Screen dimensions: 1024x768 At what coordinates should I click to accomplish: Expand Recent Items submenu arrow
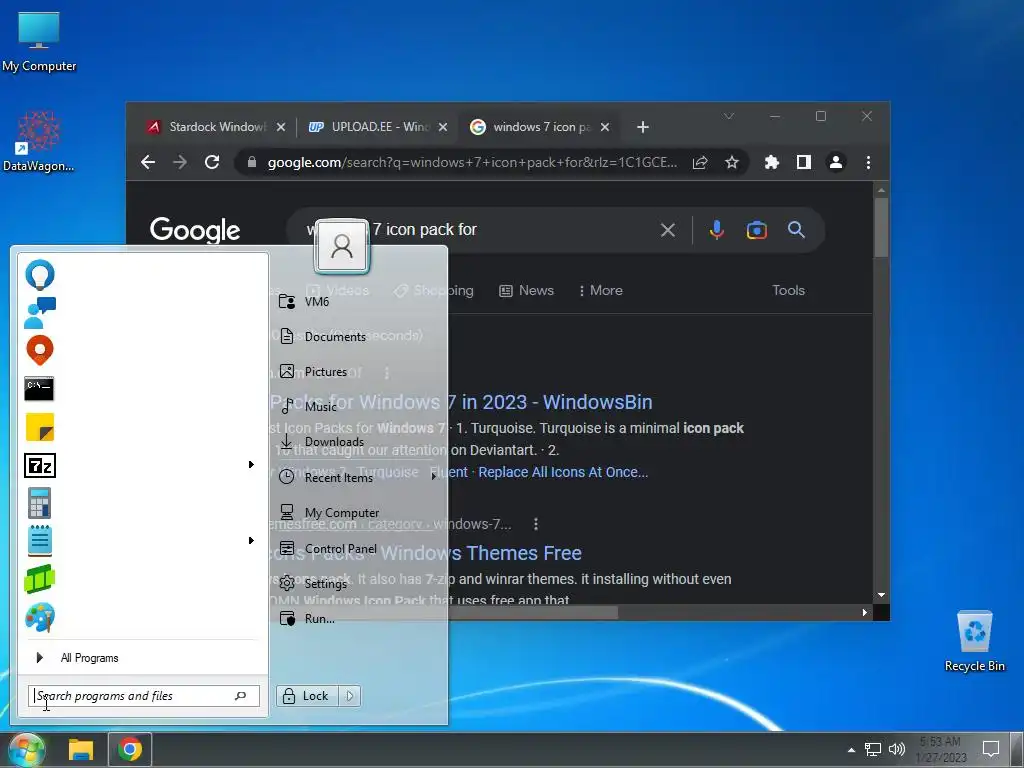(434, 477)
